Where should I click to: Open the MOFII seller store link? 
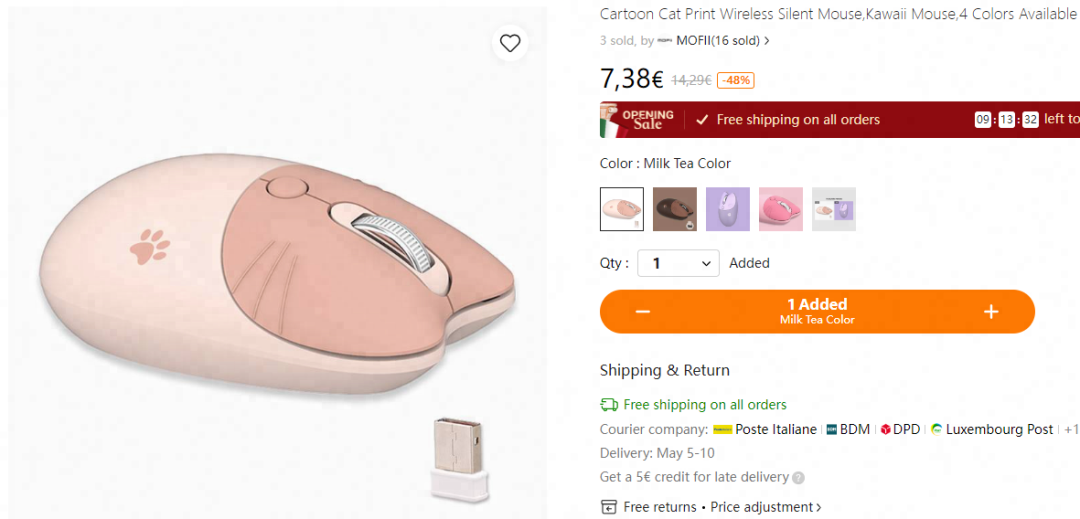coord(718,41)
